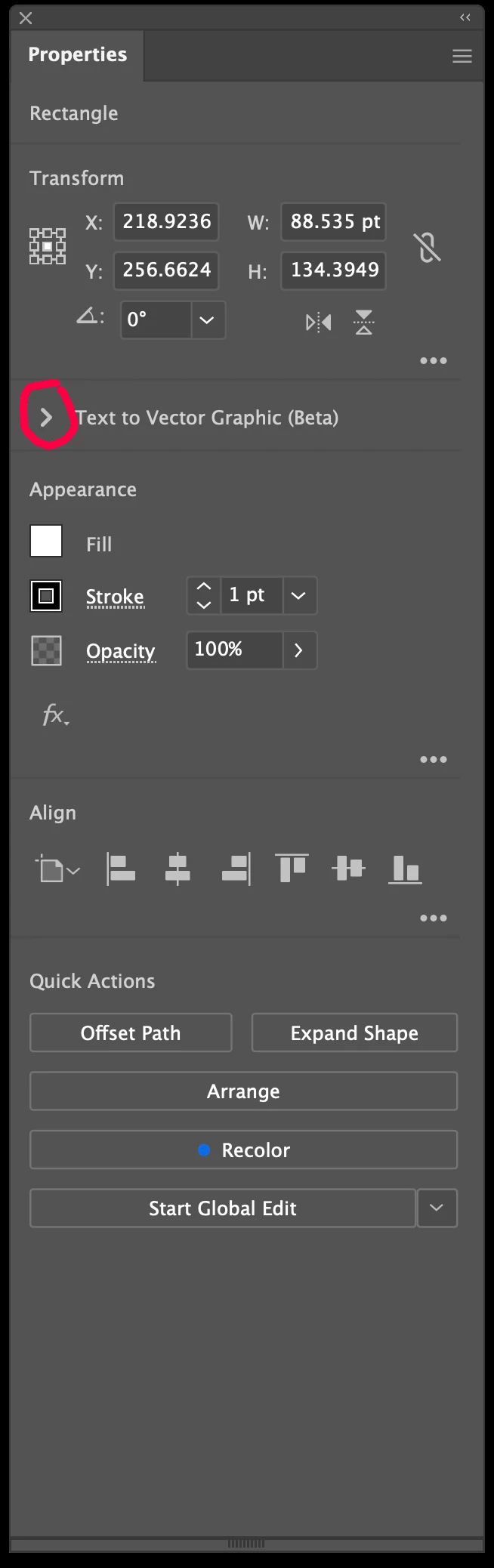
Task: Click the Offset Path button
Action: point(131,1032)
